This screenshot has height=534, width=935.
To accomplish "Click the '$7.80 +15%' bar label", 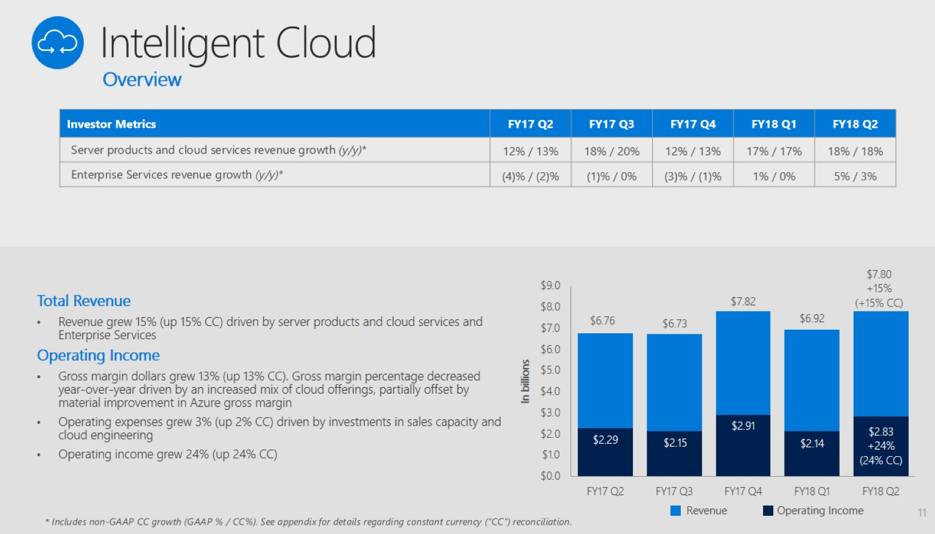I will tap(879, 288).
